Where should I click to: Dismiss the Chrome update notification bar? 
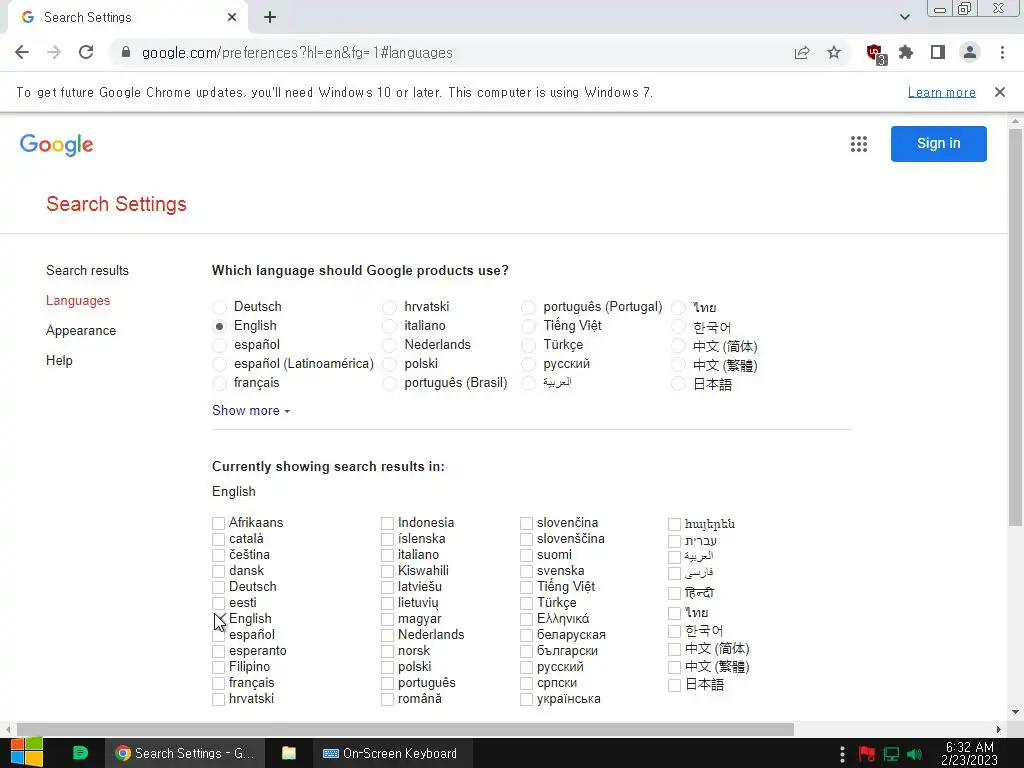[x=1000, y=92]
